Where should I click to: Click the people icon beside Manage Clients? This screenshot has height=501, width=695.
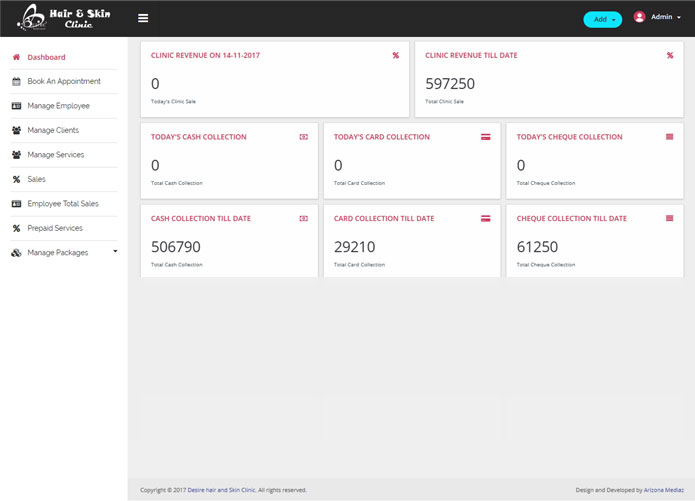[x=16, y=130]
